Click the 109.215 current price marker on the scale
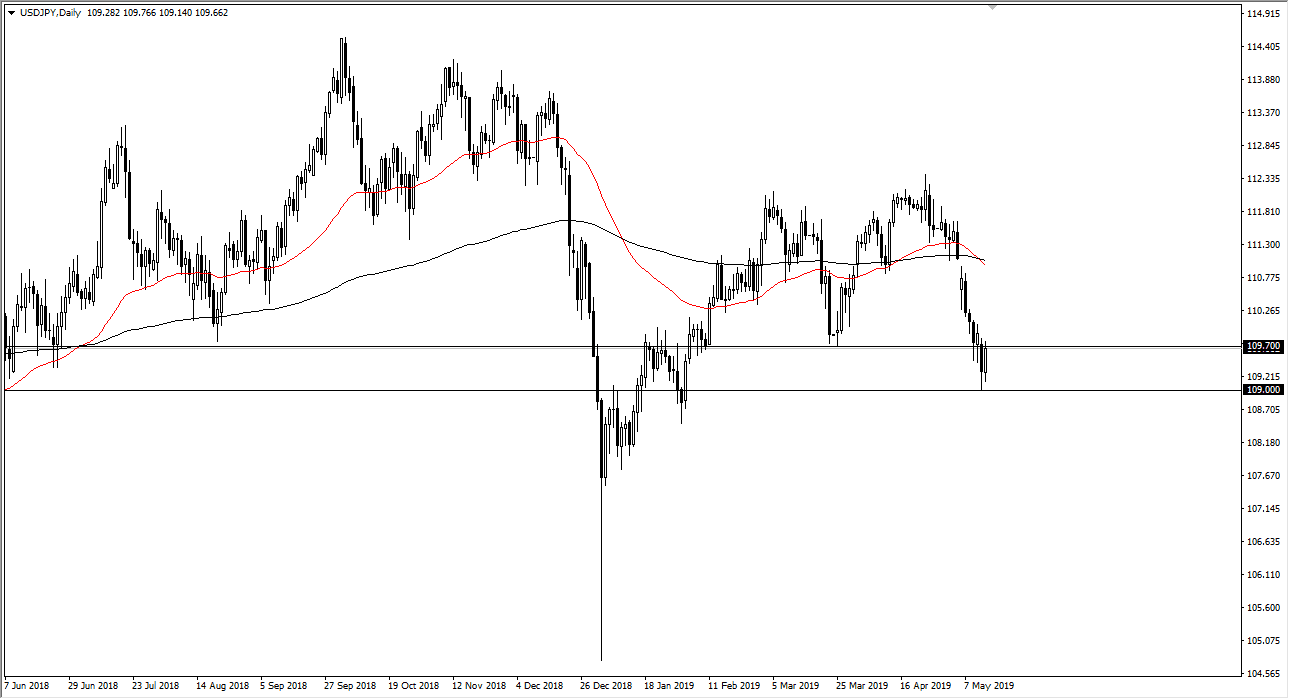 1261,376
